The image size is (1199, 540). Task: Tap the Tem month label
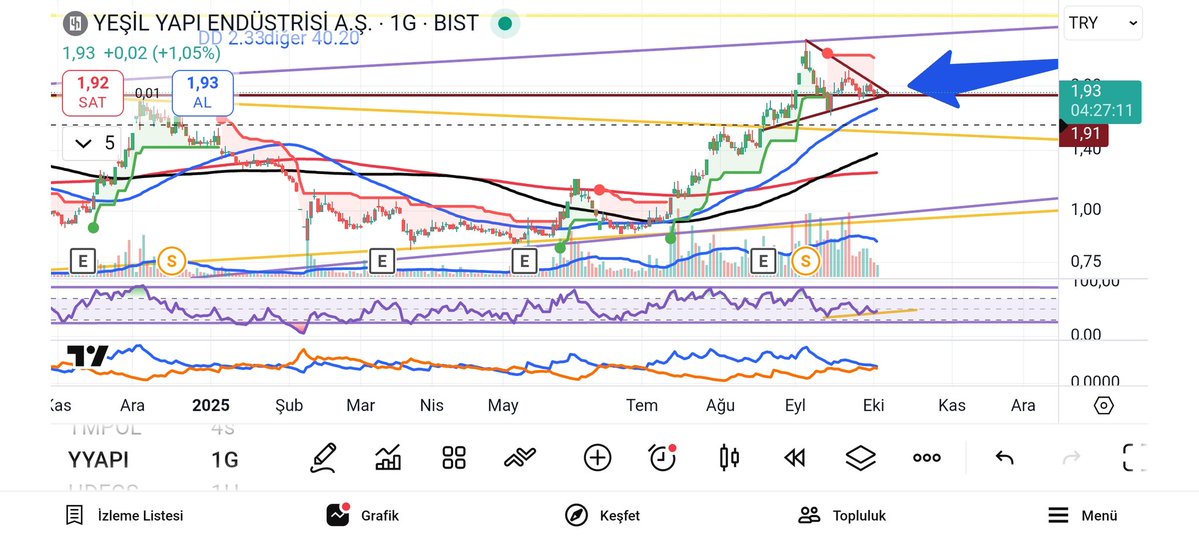tap(642, 405)
